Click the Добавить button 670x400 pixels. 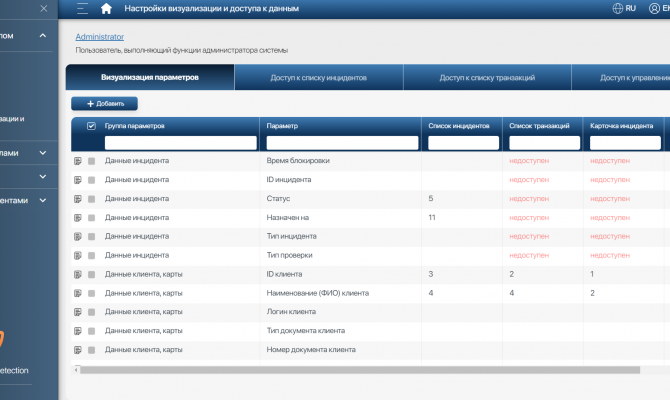point(104,103)
